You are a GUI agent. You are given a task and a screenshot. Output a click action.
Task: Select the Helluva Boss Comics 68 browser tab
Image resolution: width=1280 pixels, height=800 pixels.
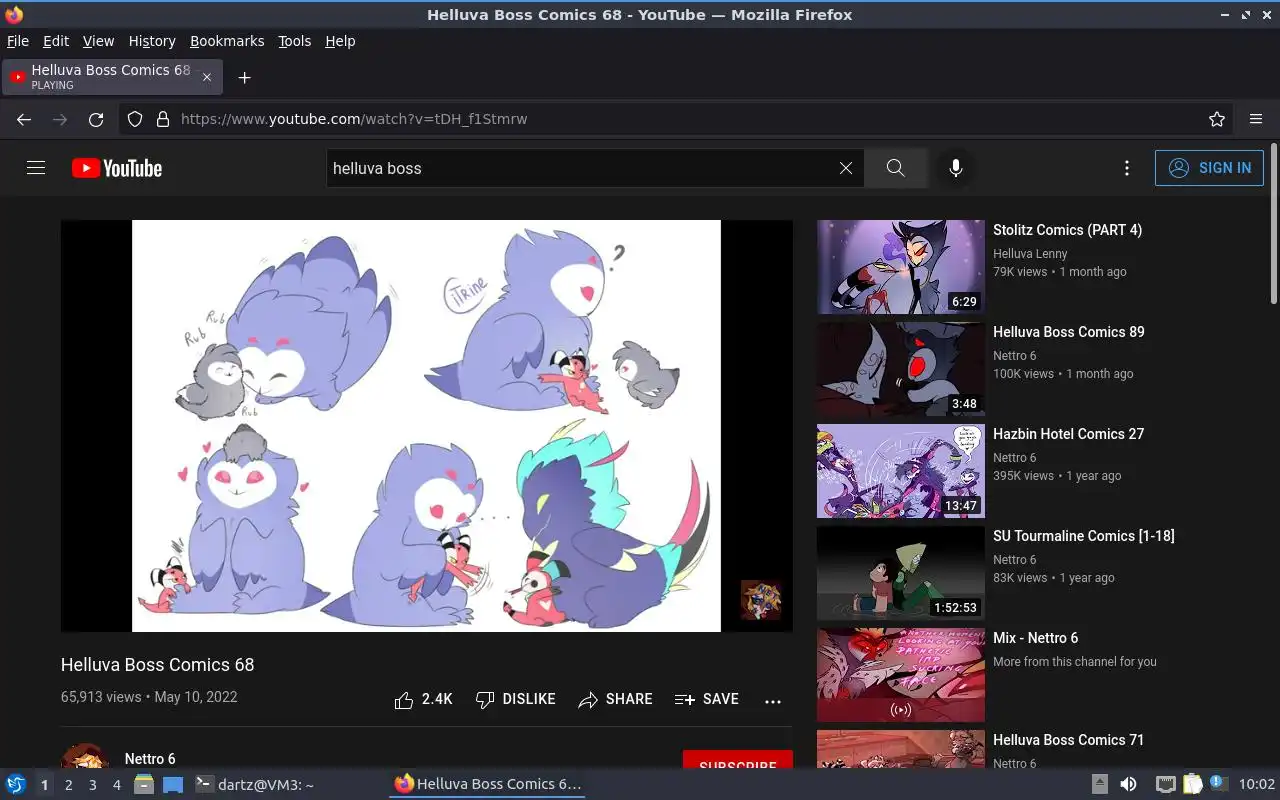click(110, 77)
